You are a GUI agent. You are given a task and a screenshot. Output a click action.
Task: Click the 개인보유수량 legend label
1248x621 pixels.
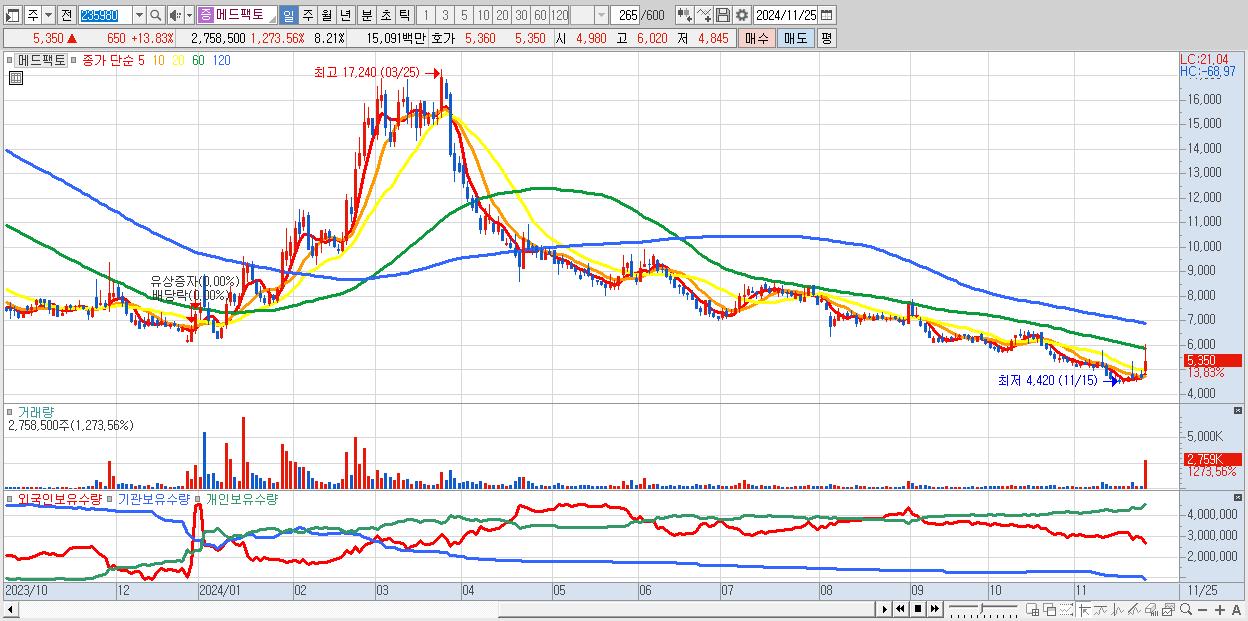point(241,498)
